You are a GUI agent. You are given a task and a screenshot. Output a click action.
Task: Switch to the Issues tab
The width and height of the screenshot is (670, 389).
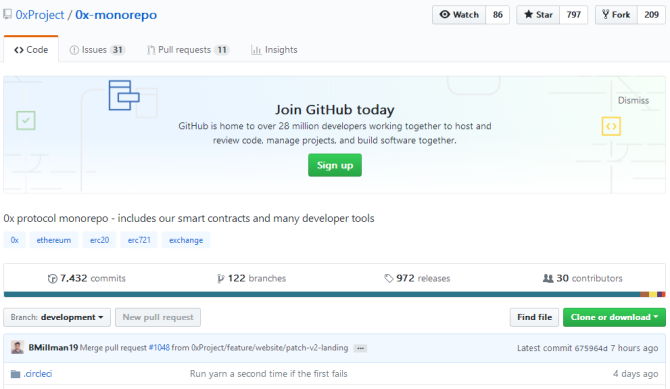[x=97, y=50]
